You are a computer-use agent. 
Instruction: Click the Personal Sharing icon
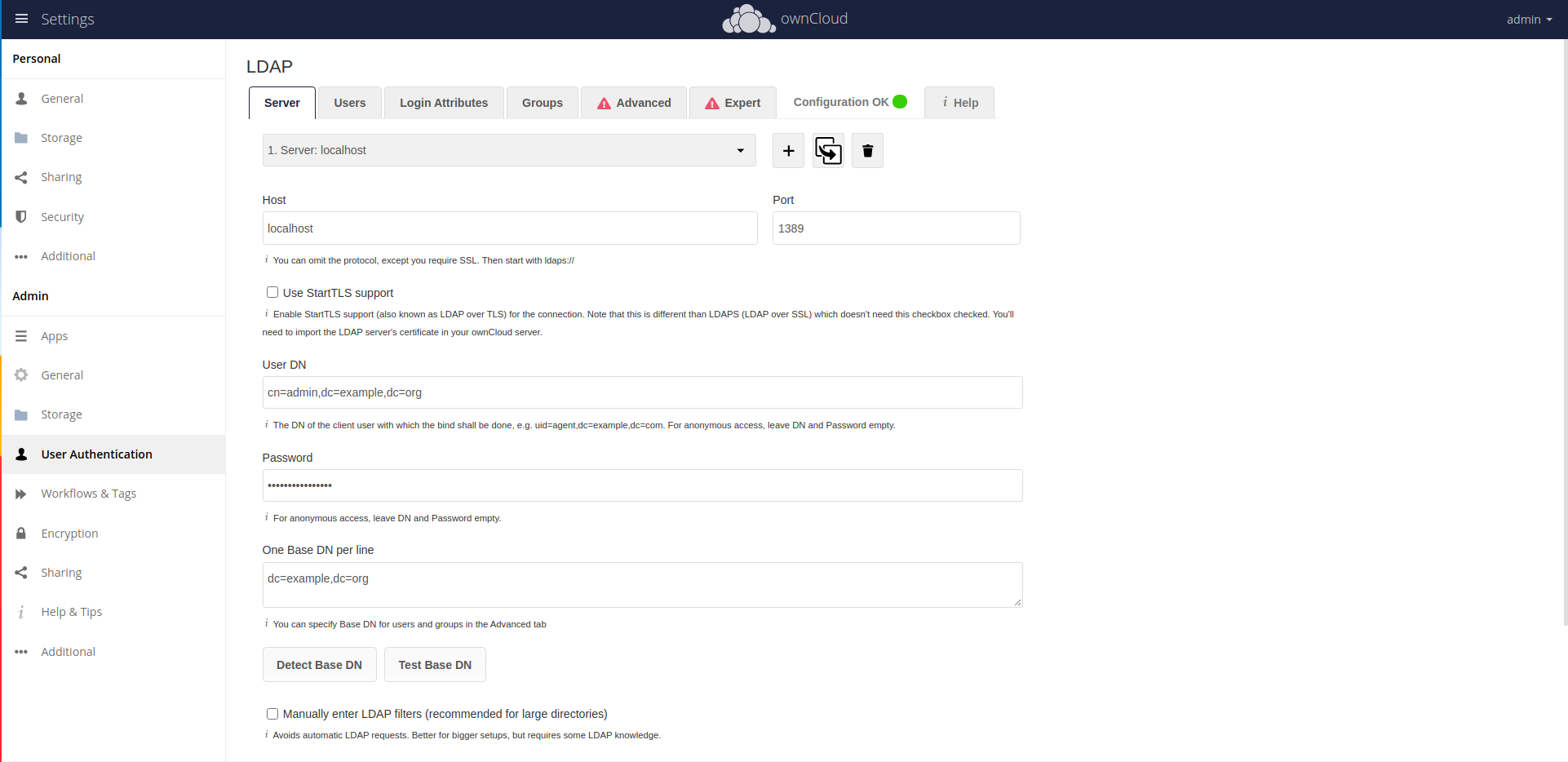(x=21, y=177)
